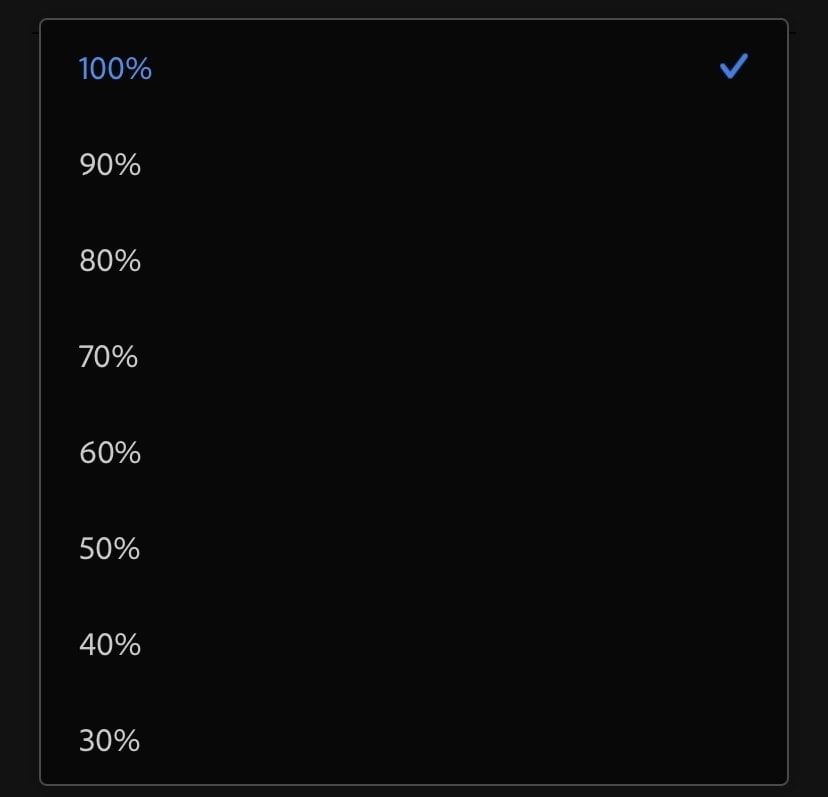Select the 100% option
828x797 pixels.
413,68
